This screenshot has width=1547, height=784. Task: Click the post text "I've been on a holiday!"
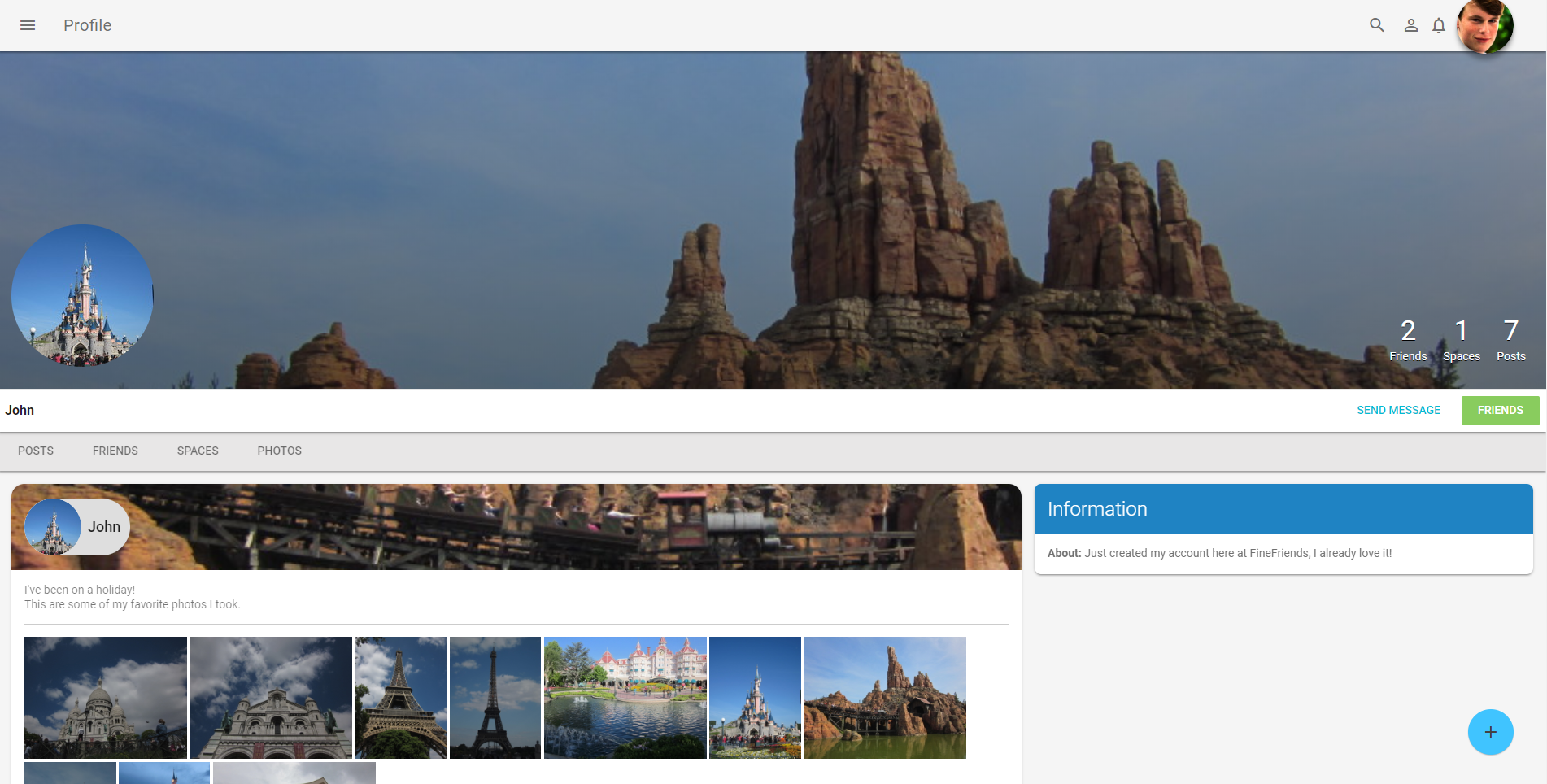coord(80,590)
